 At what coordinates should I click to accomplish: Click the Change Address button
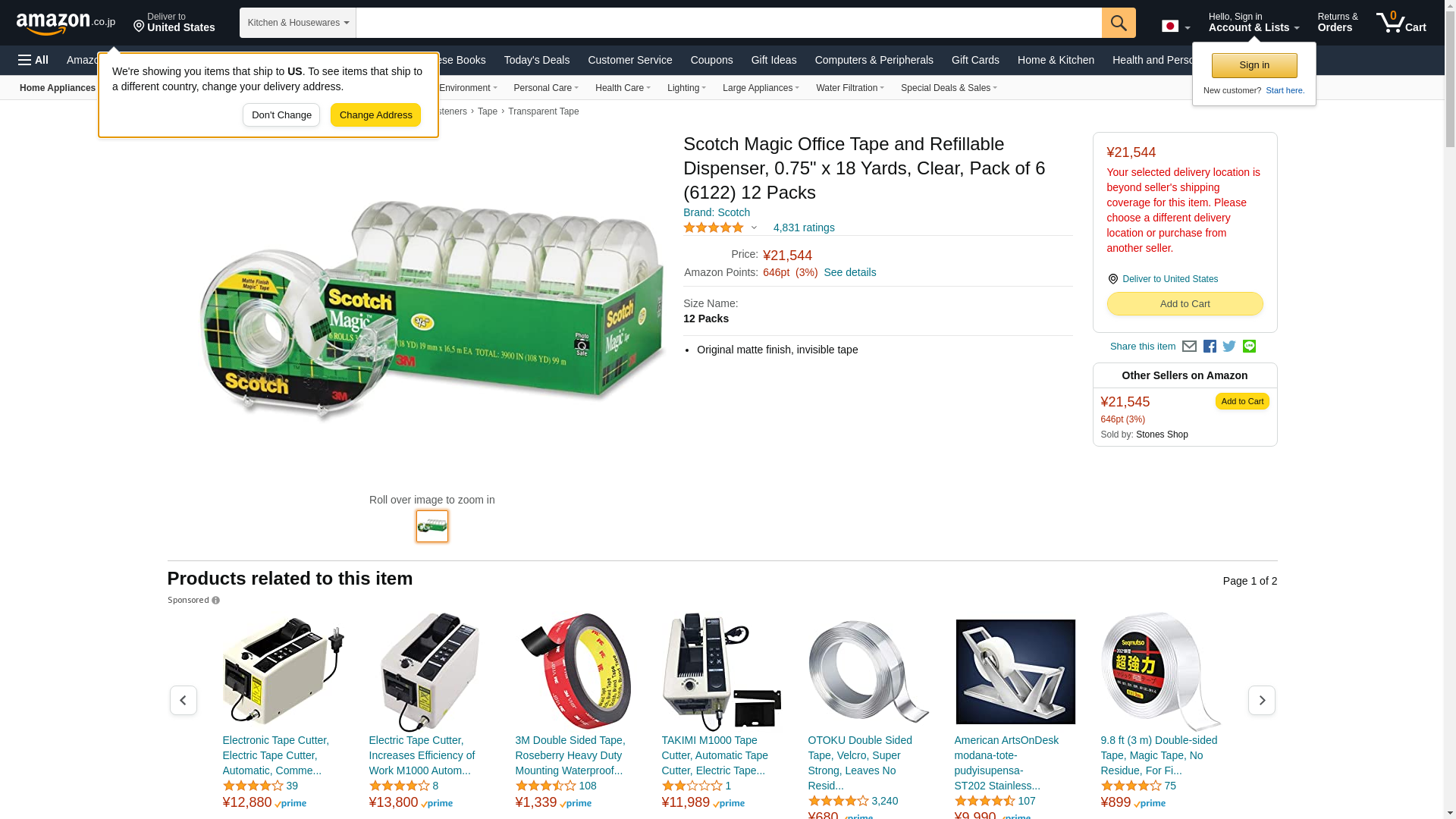pos(376,115)
